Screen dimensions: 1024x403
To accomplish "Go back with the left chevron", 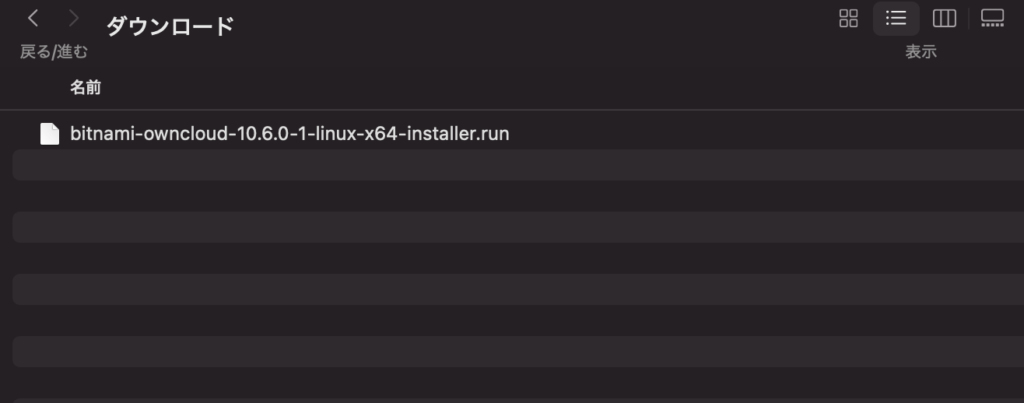I will [x=33, y=18].
